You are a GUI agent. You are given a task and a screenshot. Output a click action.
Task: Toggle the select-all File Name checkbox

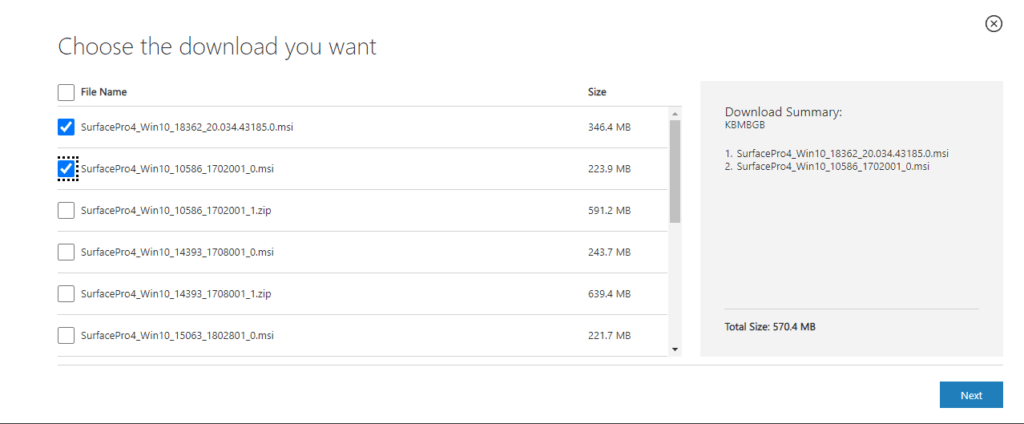pos(66,92)
